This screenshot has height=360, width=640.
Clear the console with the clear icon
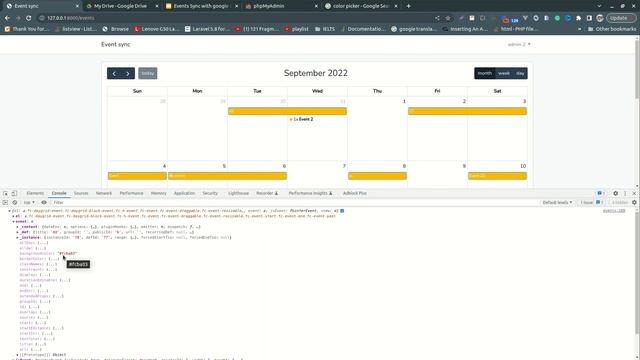(15, 202)
